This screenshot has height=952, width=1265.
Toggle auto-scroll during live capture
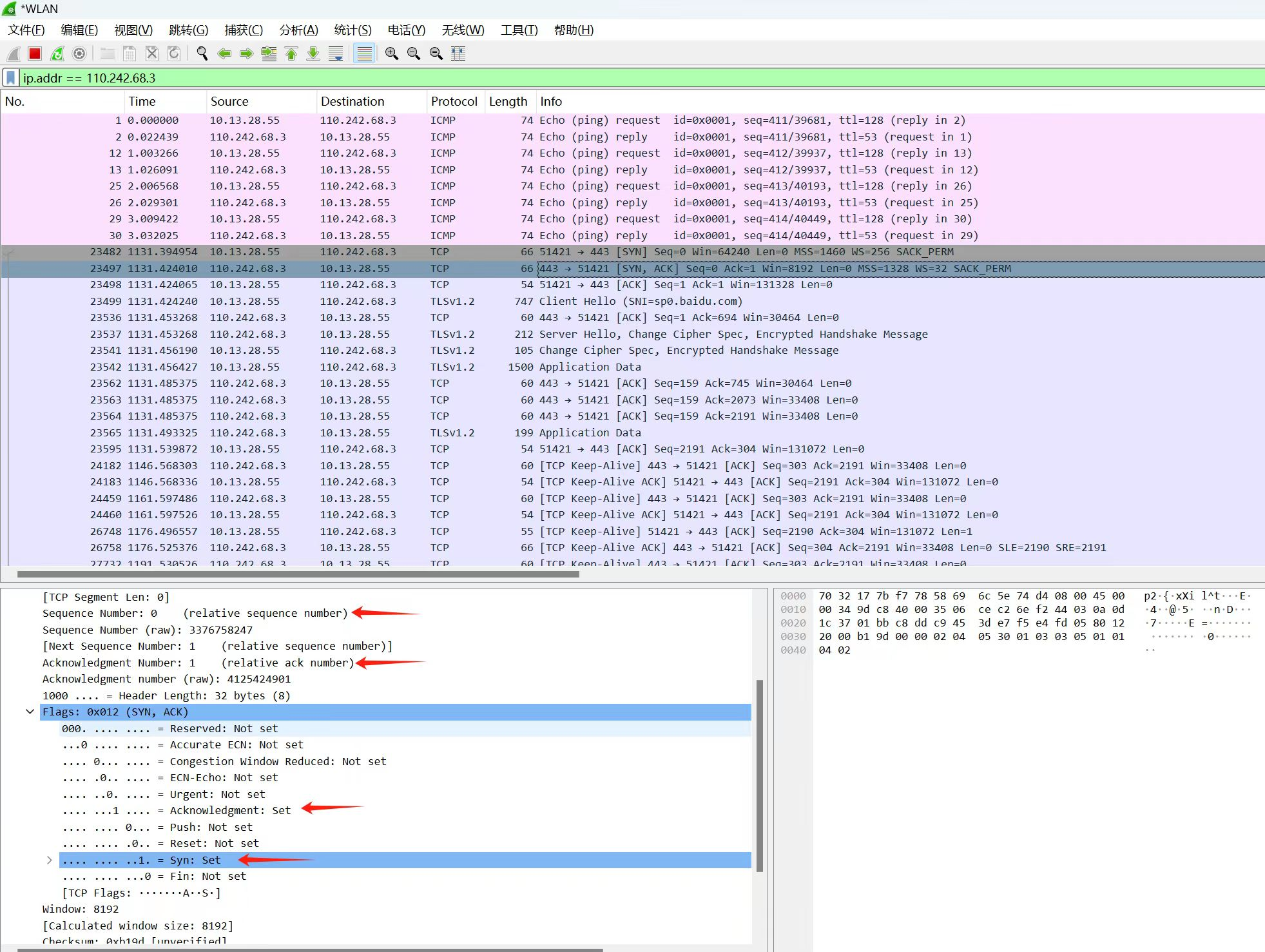coord(336,53)
